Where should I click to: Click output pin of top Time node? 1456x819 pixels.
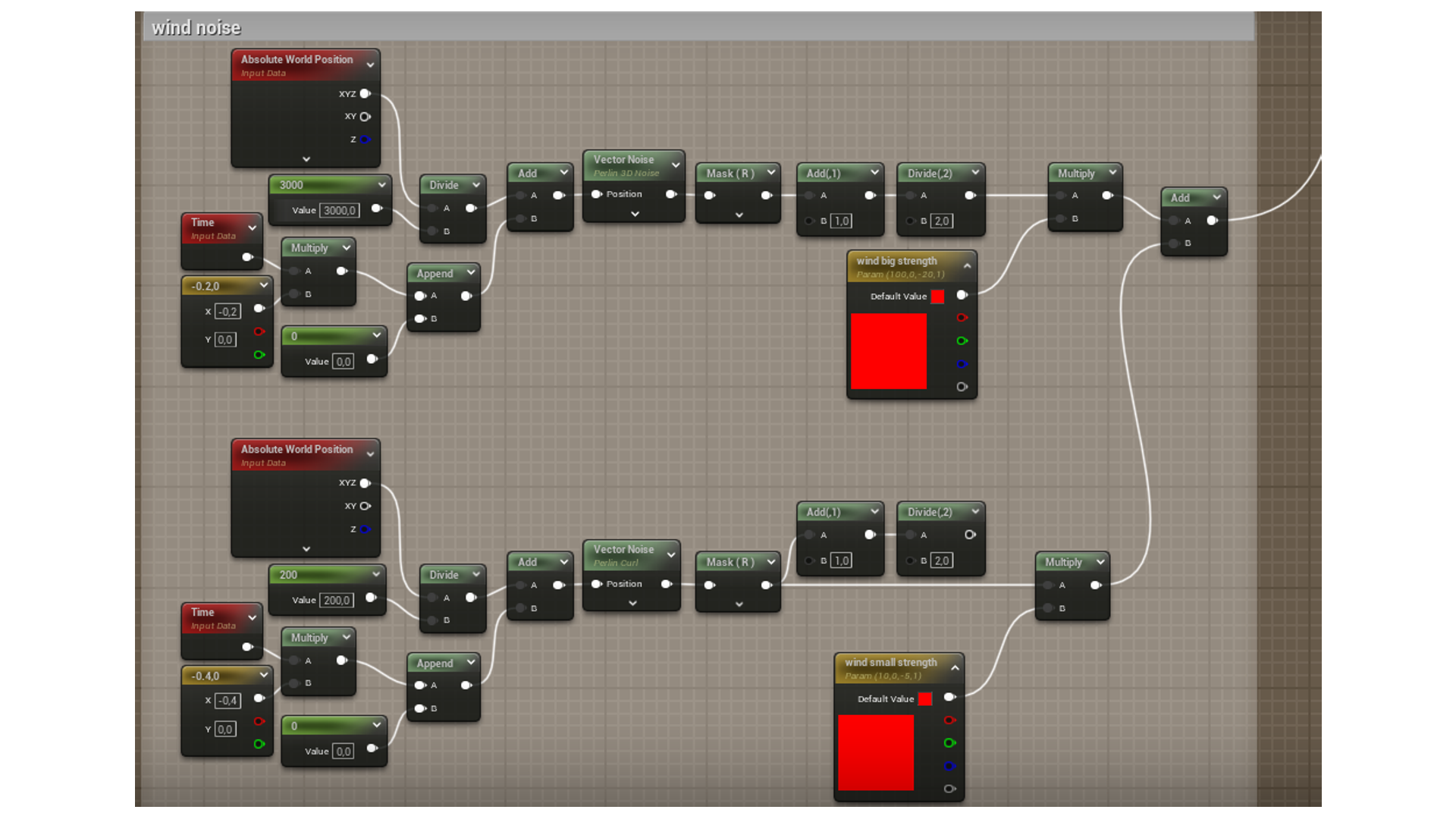click(x=246, y=257)
